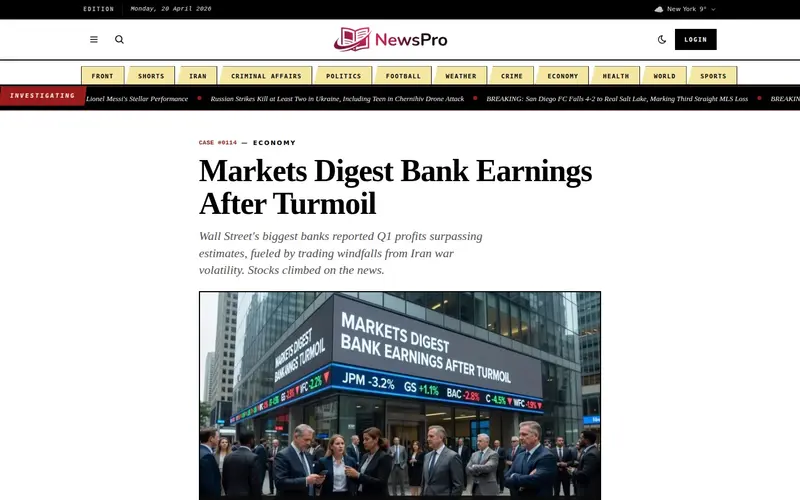The height and width of the screenshot is (500, 800).
Task: Click the NewsPro logo
Action: click(x=390, y=39)
